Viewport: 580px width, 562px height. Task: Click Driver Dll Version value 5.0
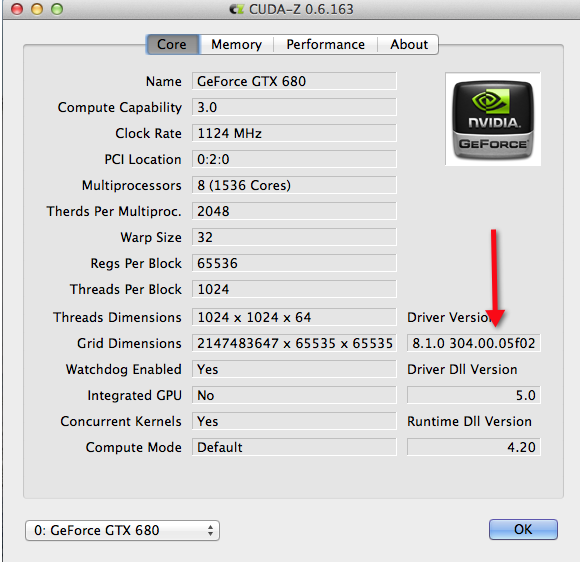[x=473, y=395]
